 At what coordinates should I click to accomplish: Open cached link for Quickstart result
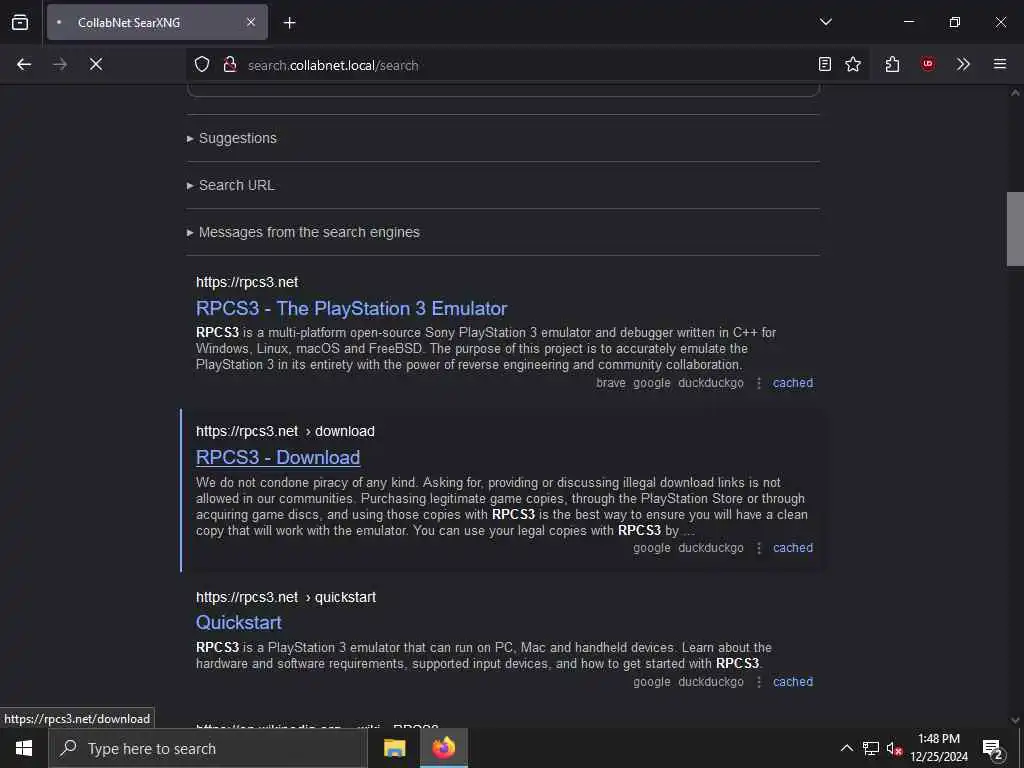click(x=793, y=682)
